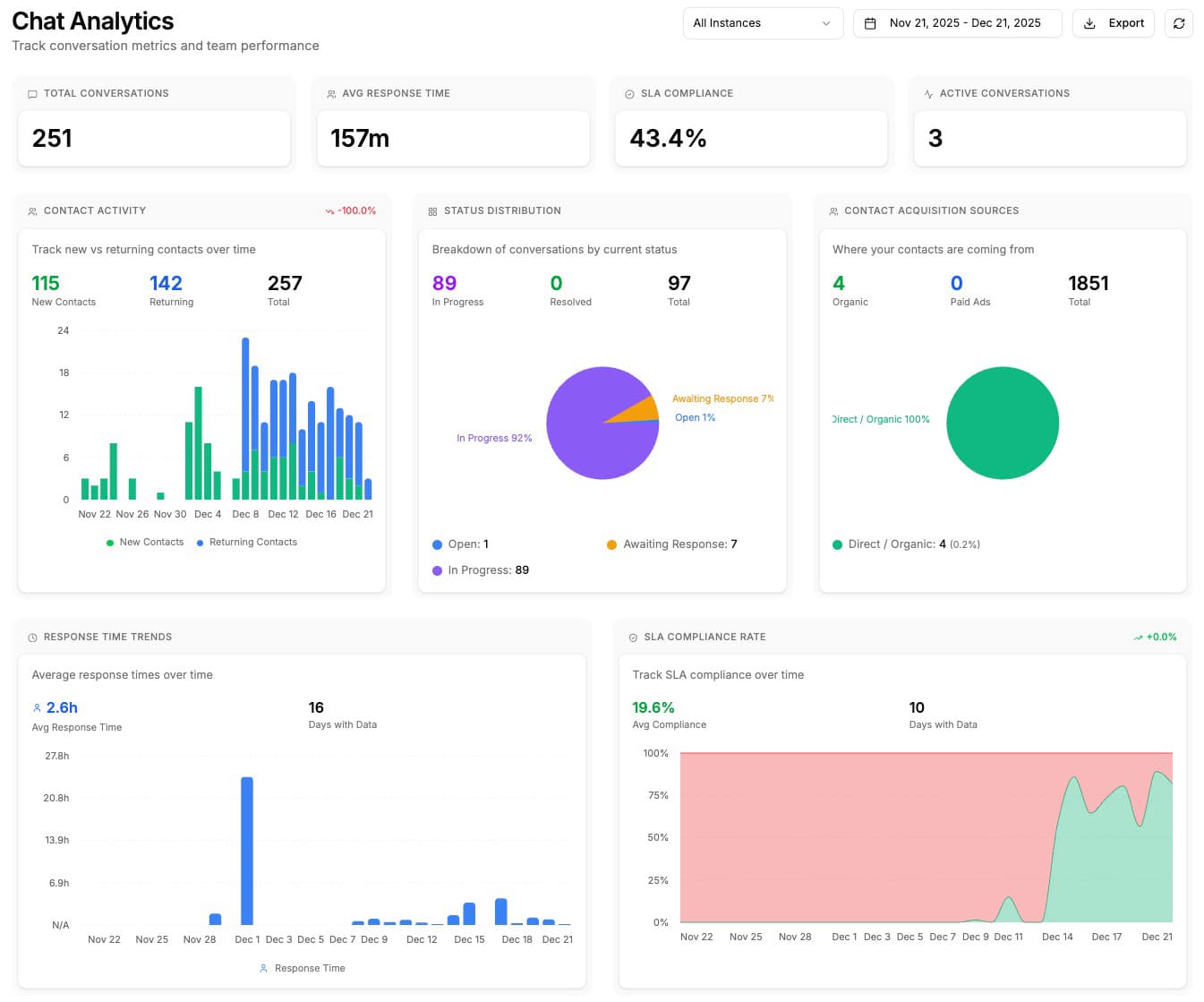Open the Nov 21 - Dec 21 date range picker
Image resolution: width=1204 pixels, height=1002 pixels.
(x=957, y=22)
